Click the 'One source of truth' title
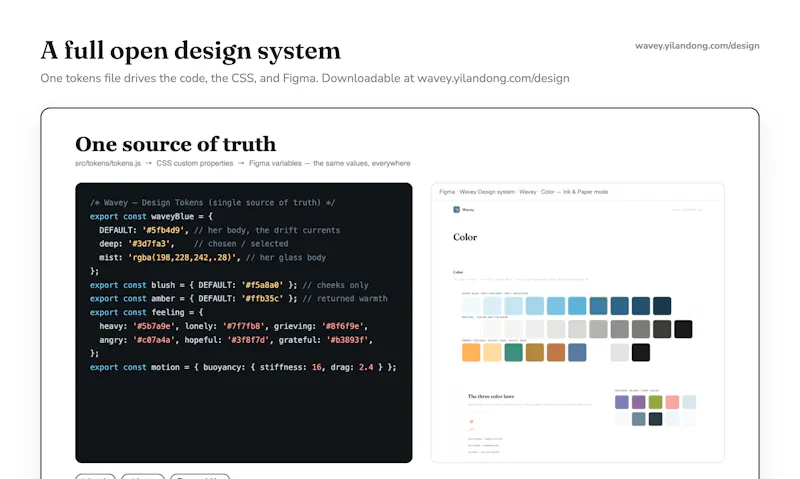800x479 pixels. coord(176,144)
